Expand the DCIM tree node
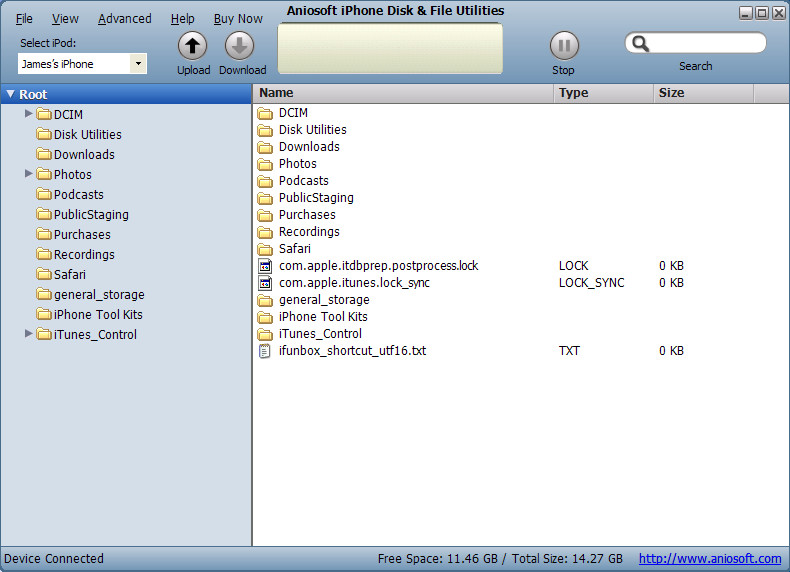Screen dimensions: 790x572 [29, 114]
